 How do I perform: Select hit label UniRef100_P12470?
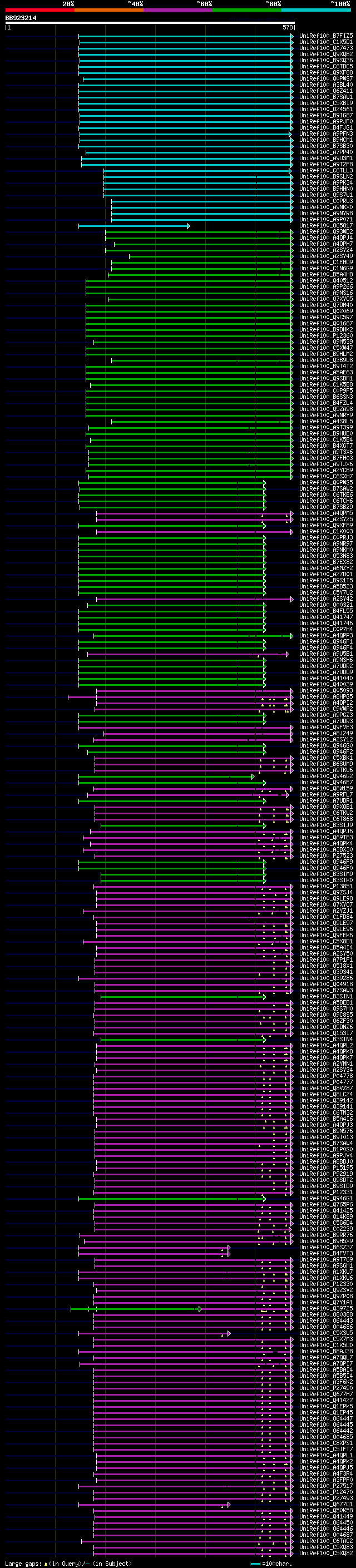point(326,1492)
